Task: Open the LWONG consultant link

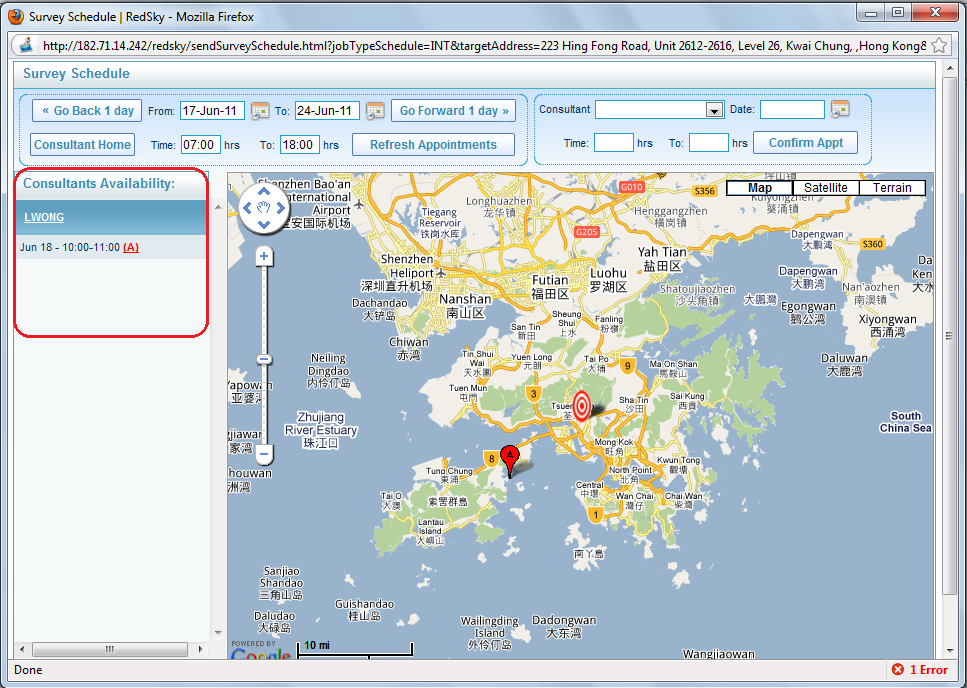Action: click(x=44, y=217)
